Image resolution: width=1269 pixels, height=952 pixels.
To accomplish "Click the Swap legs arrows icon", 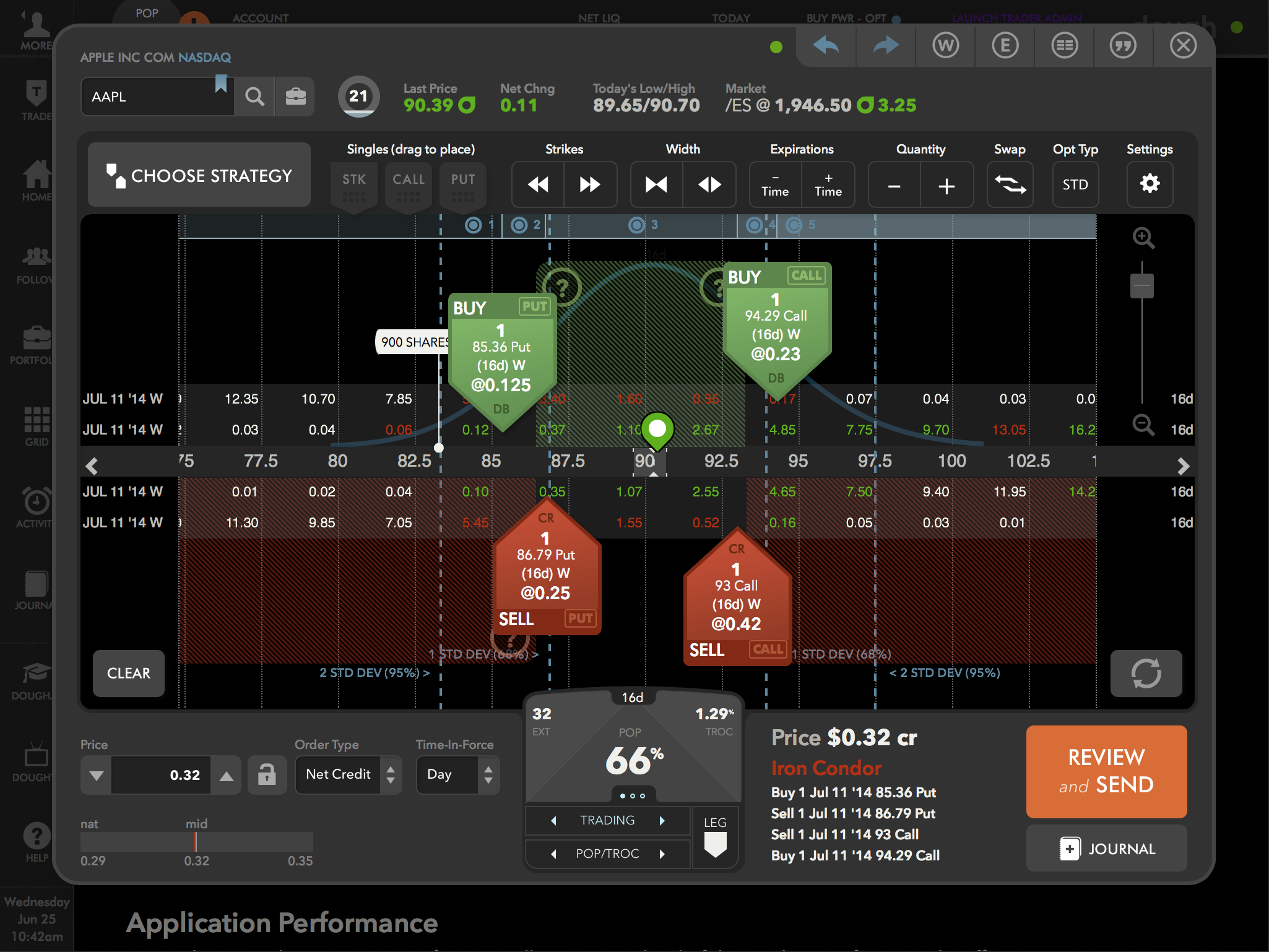I will point(1010,184).
